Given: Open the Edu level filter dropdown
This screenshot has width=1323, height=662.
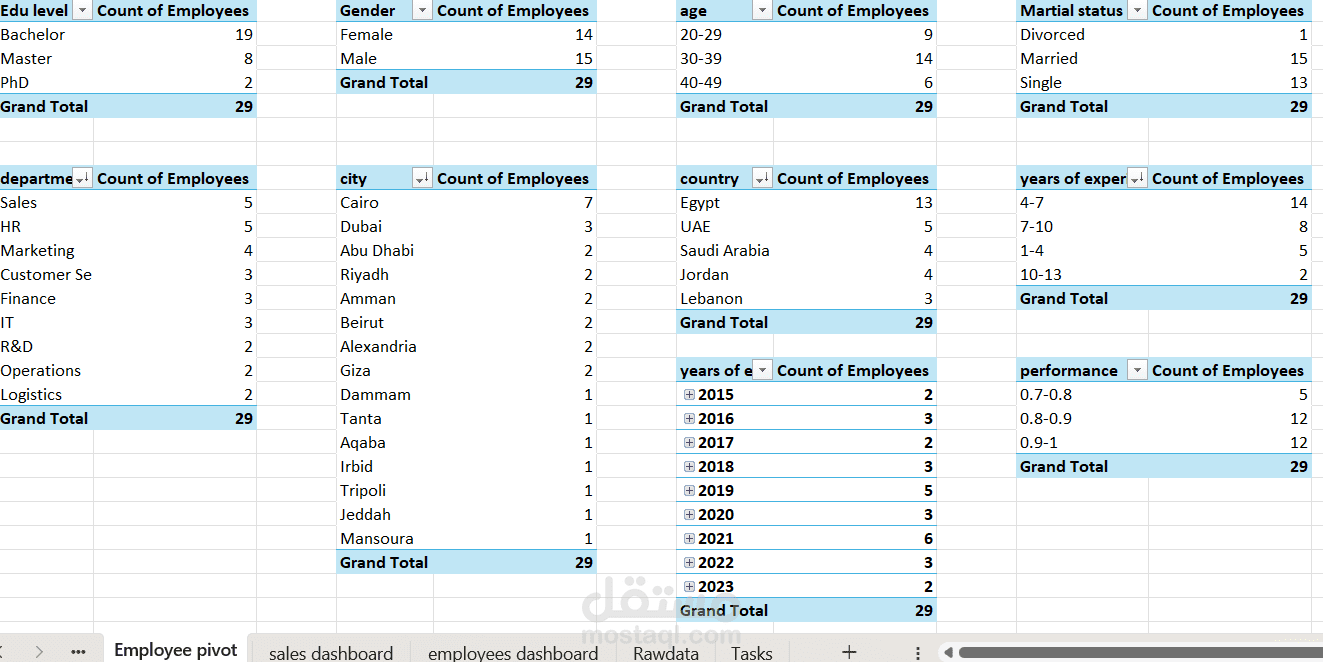Looking at the screenshot, I should tap(82, 11).
